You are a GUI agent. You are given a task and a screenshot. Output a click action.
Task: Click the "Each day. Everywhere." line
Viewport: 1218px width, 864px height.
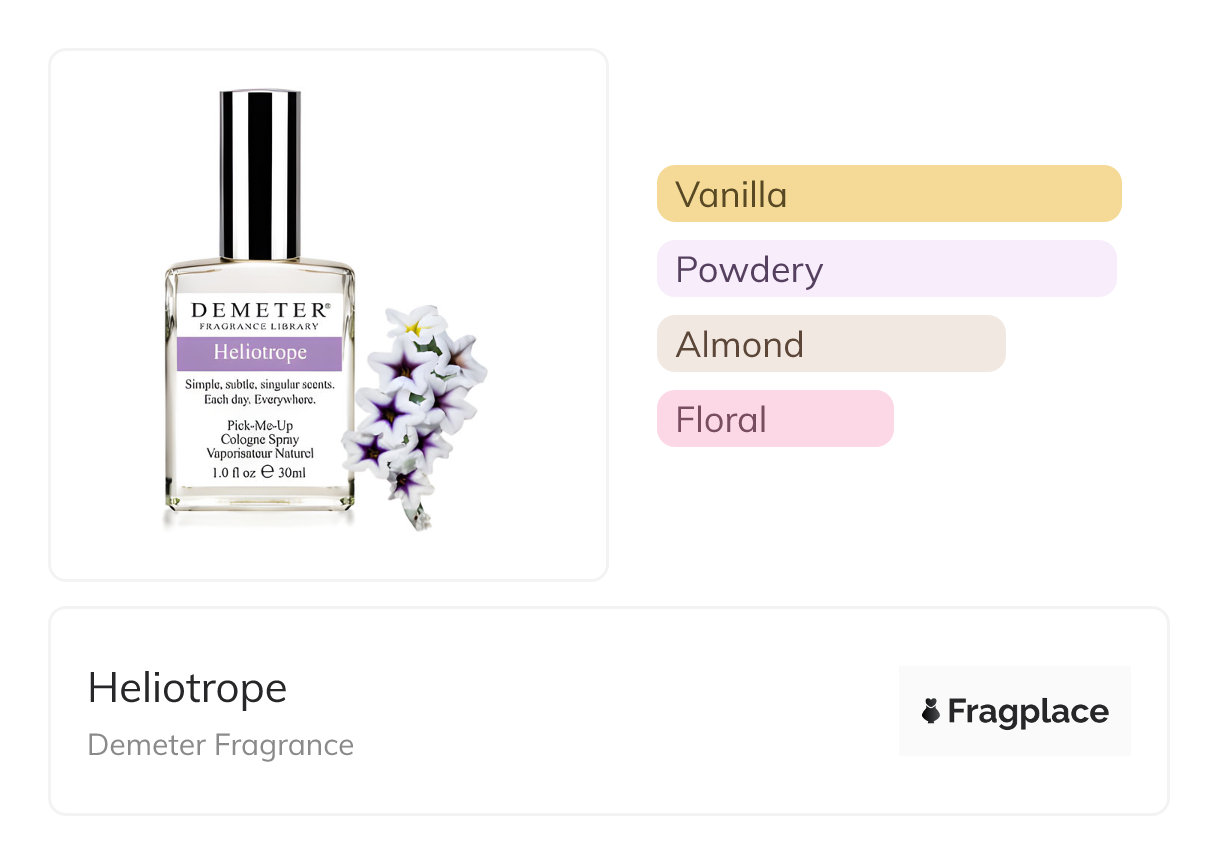(260, 400)
